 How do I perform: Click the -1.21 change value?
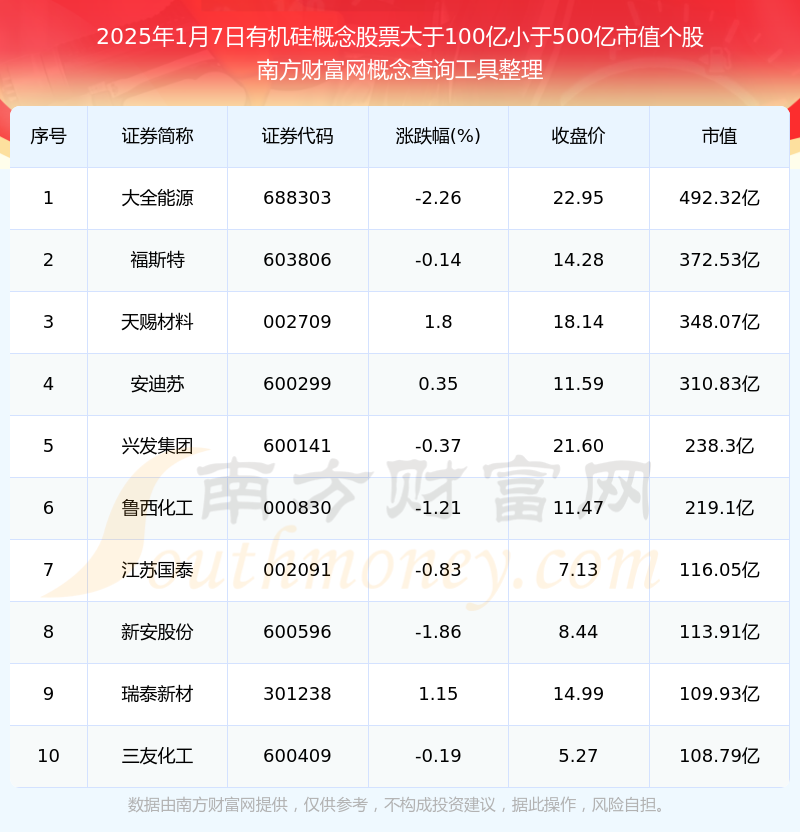(438, 508)
